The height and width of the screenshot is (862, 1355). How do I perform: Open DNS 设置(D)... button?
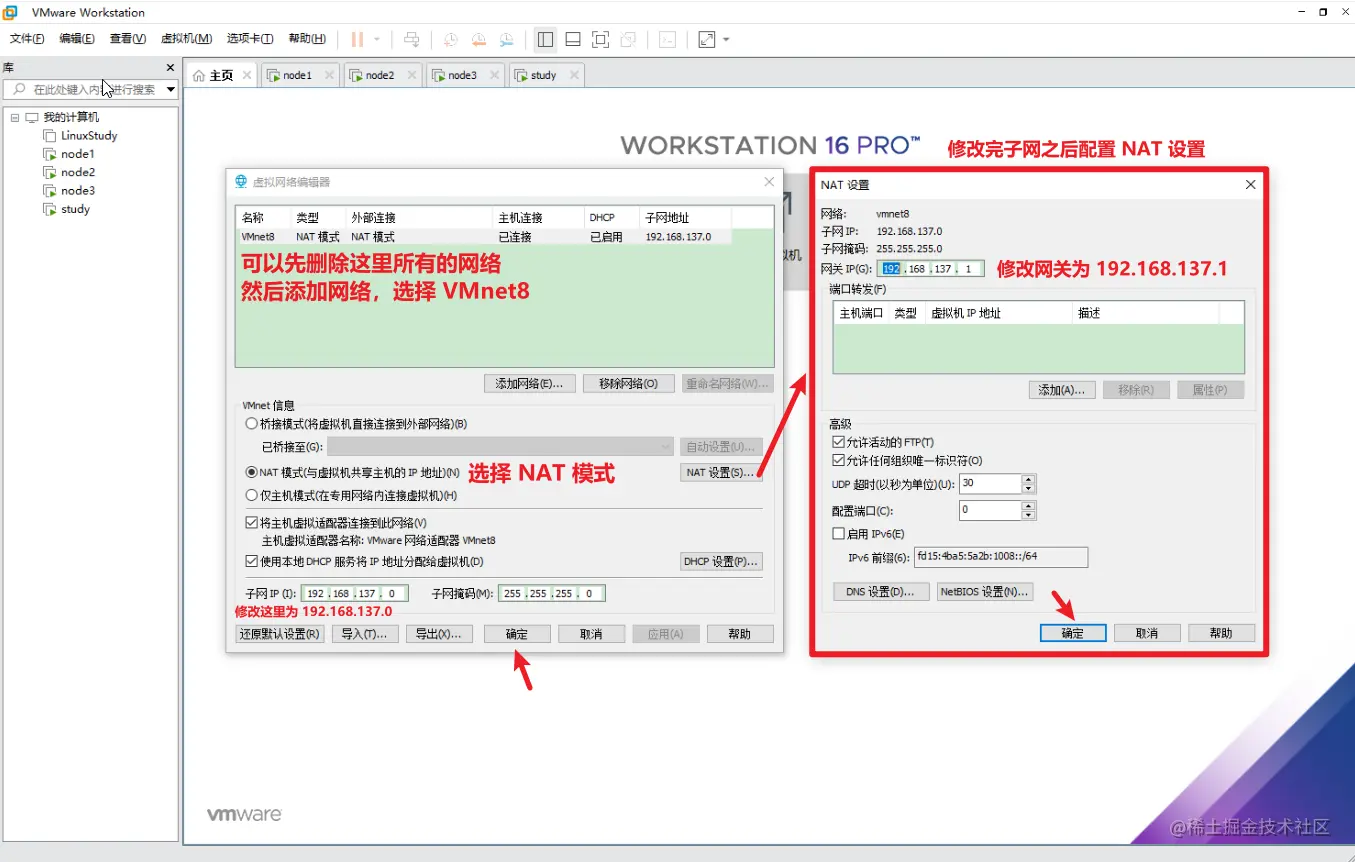881,592
